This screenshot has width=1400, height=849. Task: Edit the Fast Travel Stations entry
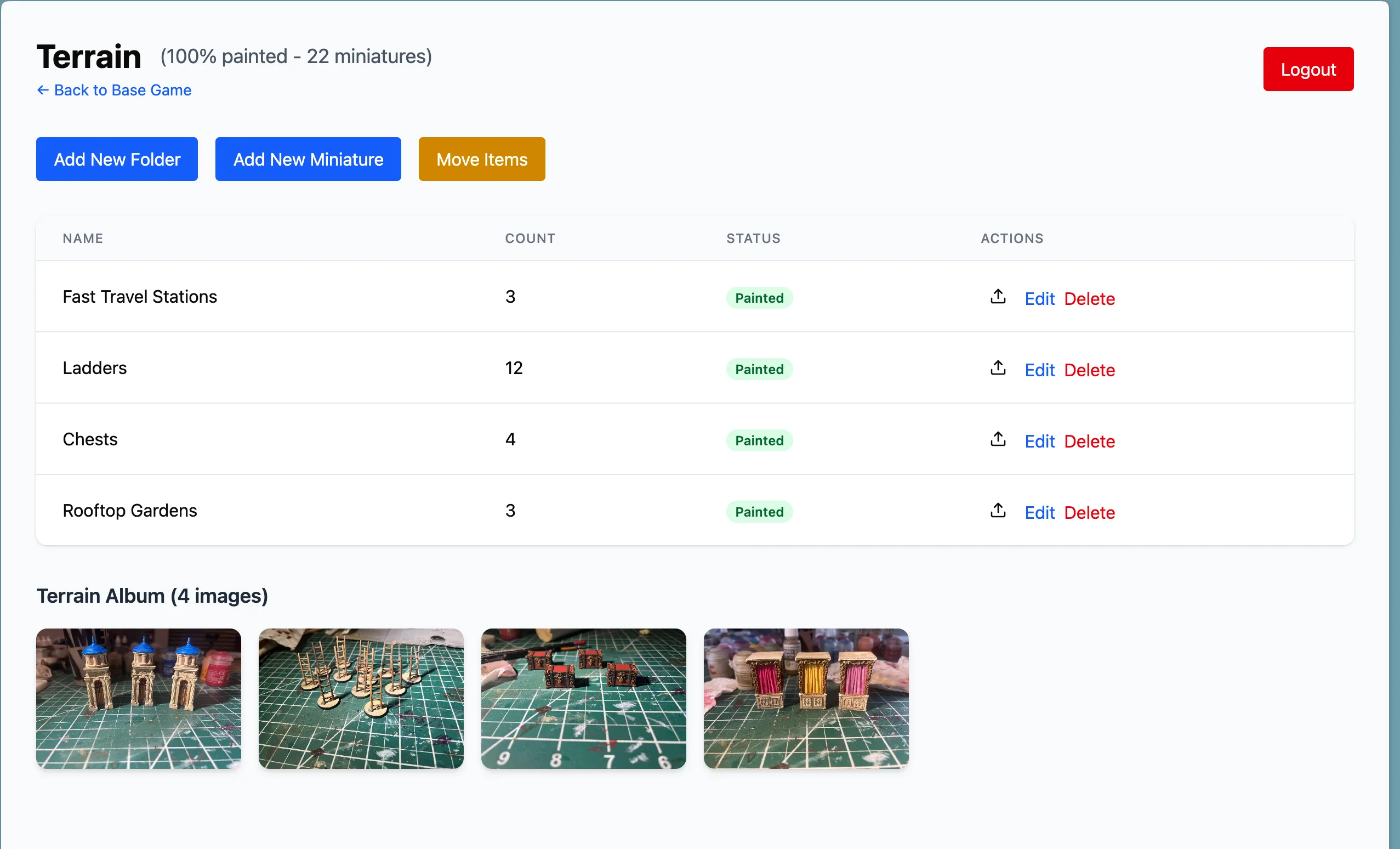(1039, 298)
